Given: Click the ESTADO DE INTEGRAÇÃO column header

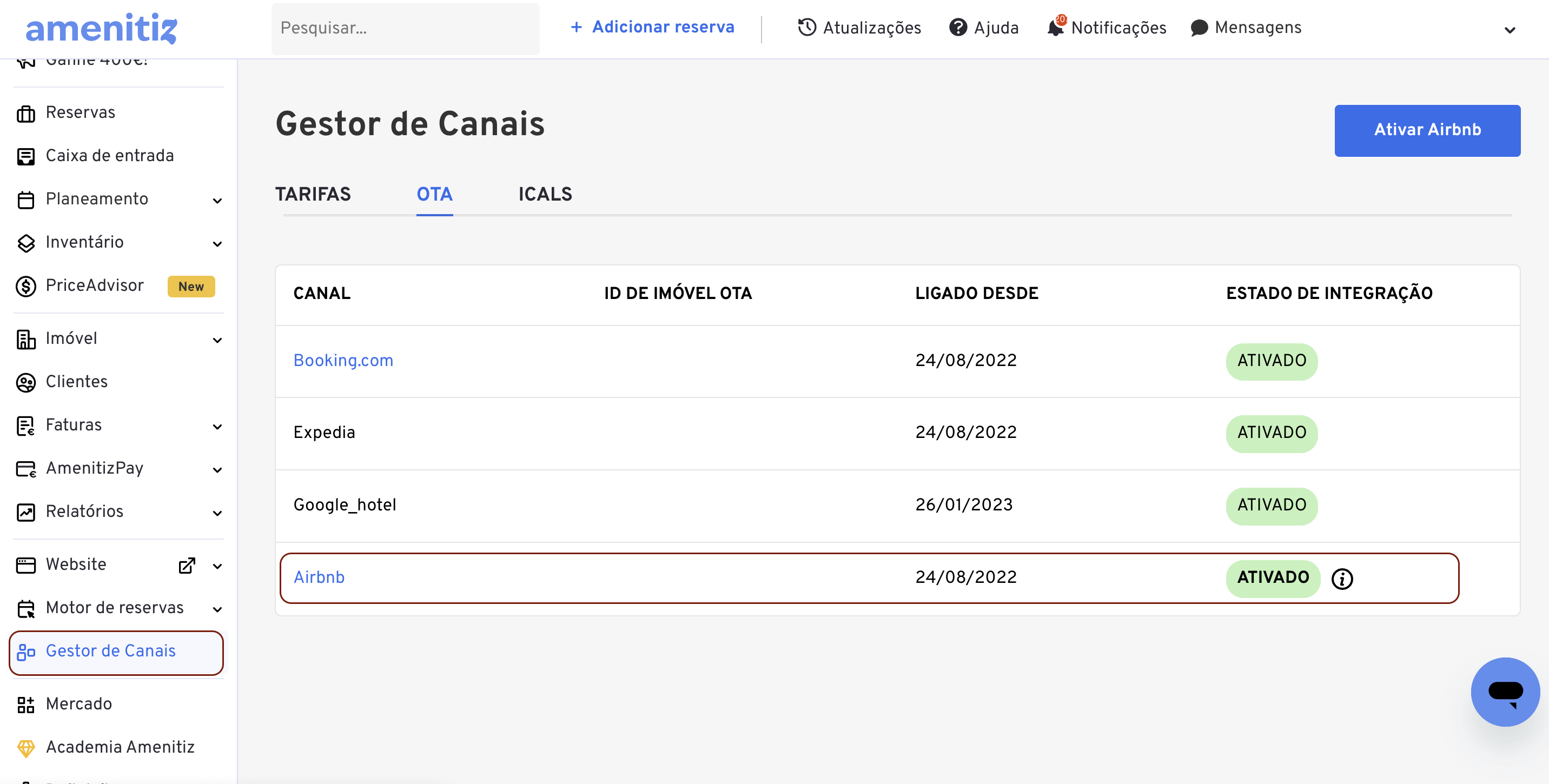Looking at the screenshot, I should pos(1329,294).
